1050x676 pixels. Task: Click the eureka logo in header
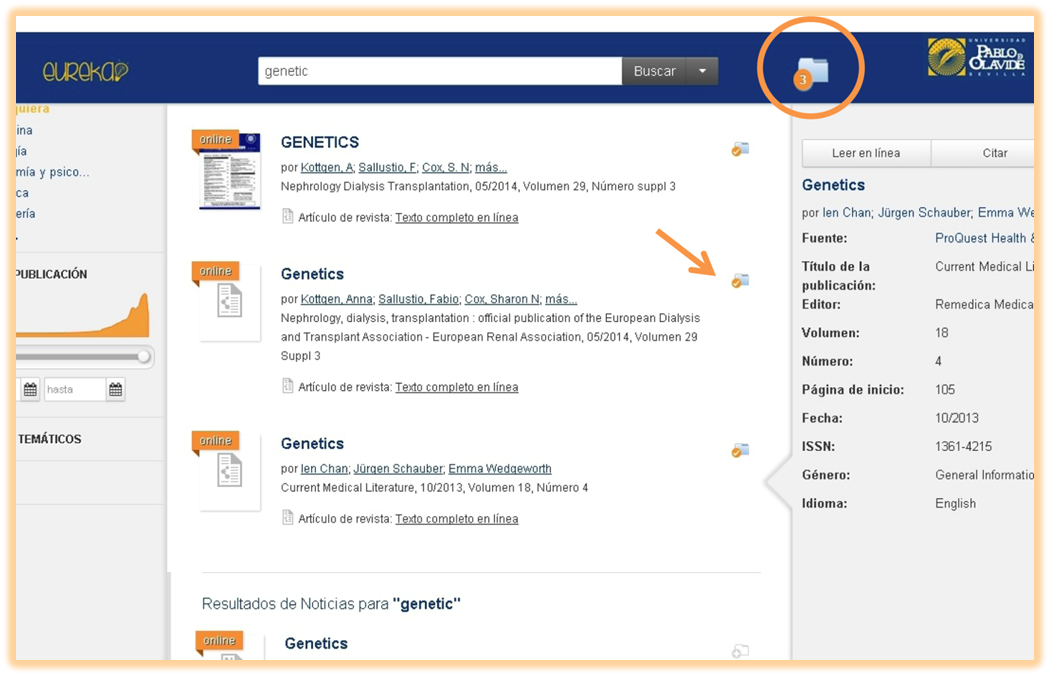pos(86,72)
